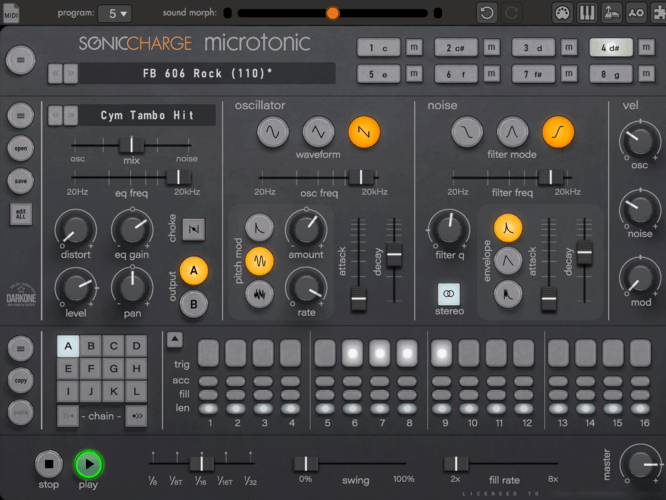
Task: Open the program number dropdown
Action: (115, 14)
